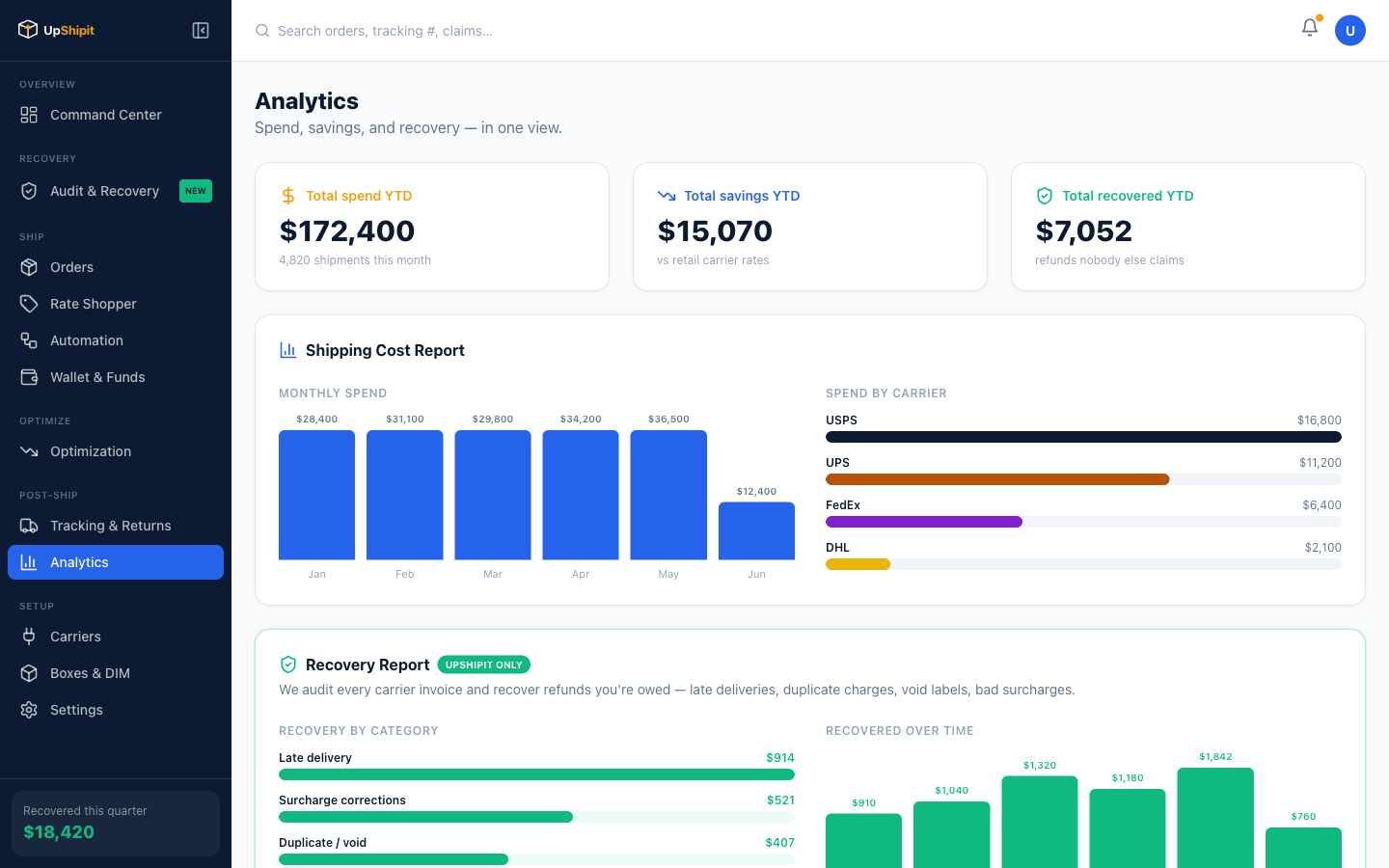This screenshot has height=868, width=1389.
Task: Click the UPSHIPIT ONLY badge
Action: pos(484,665)
